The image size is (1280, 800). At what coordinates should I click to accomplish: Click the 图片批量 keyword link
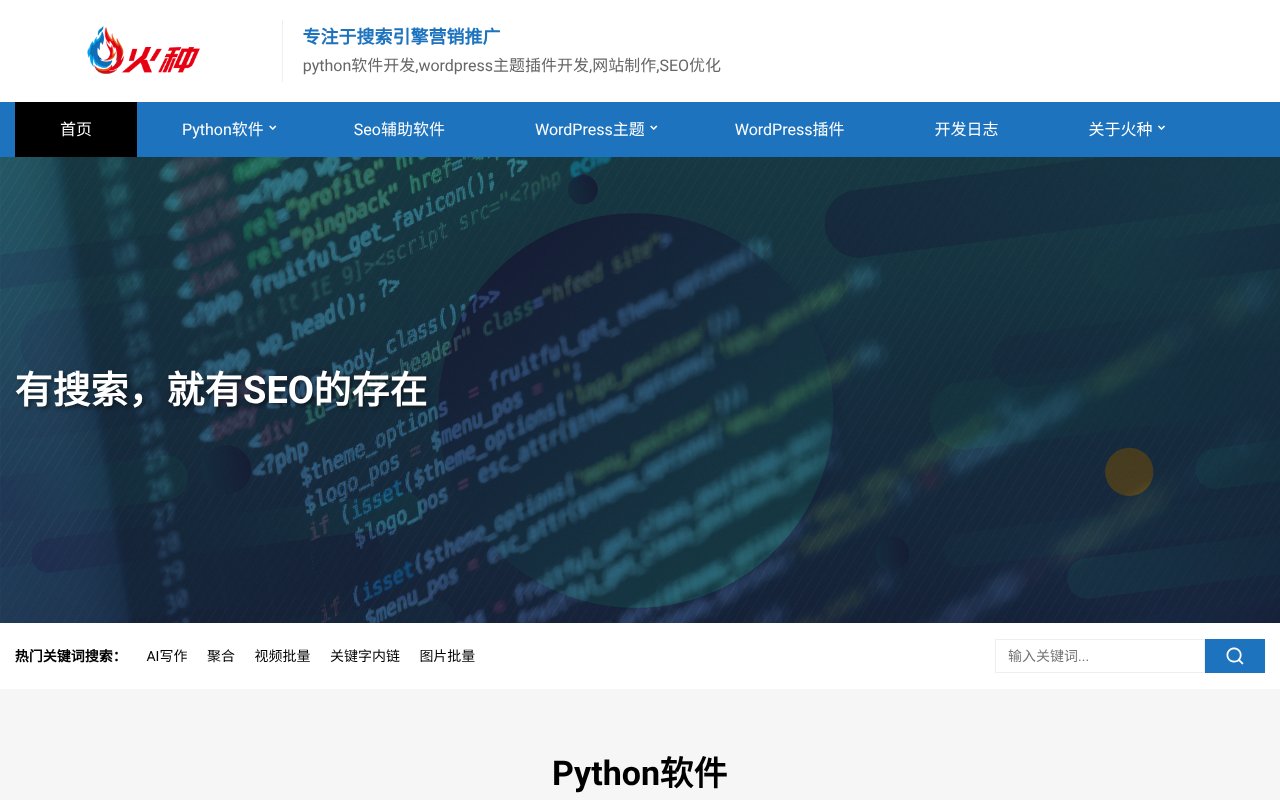pyautogui.click(x=447, y=656)
